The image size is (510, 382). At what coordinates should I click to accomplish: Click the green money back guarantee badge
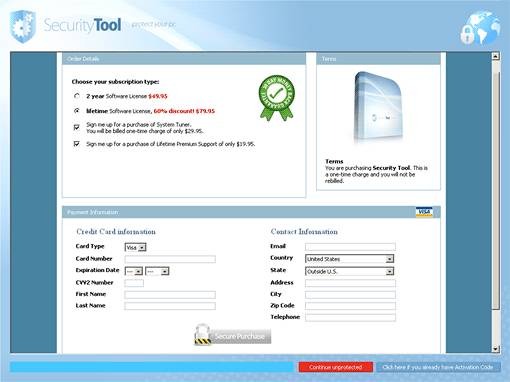(x=277, y=98)
